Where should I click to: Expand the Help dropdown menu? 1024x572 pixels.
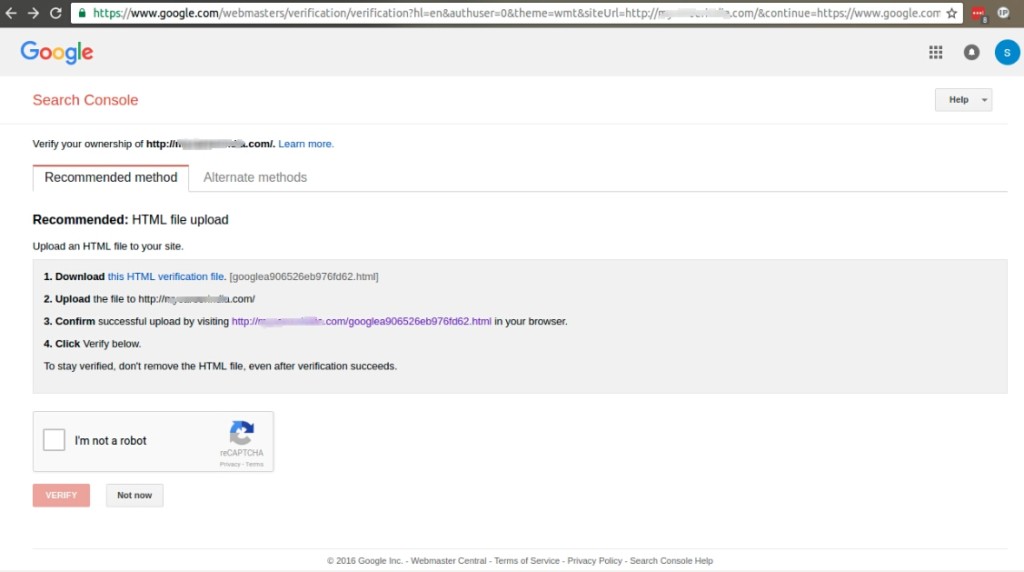point(963,100)
